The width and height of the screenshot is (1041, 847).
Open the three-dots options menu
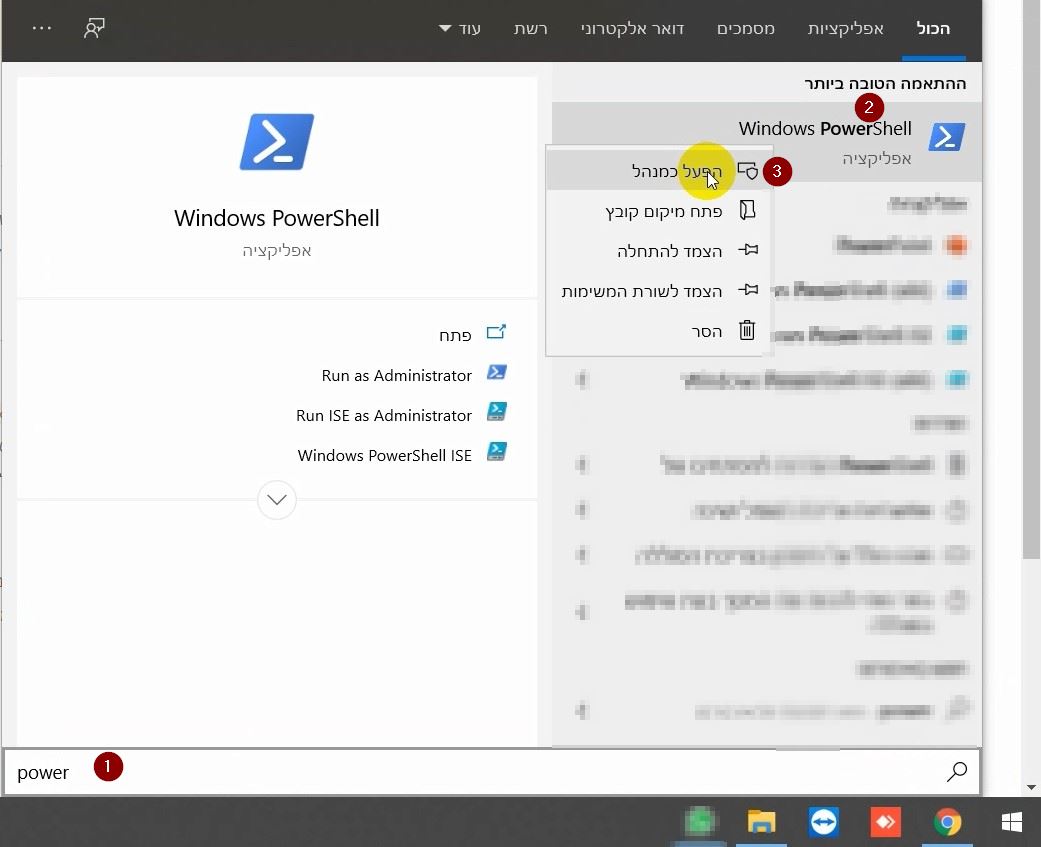[42, 28]
